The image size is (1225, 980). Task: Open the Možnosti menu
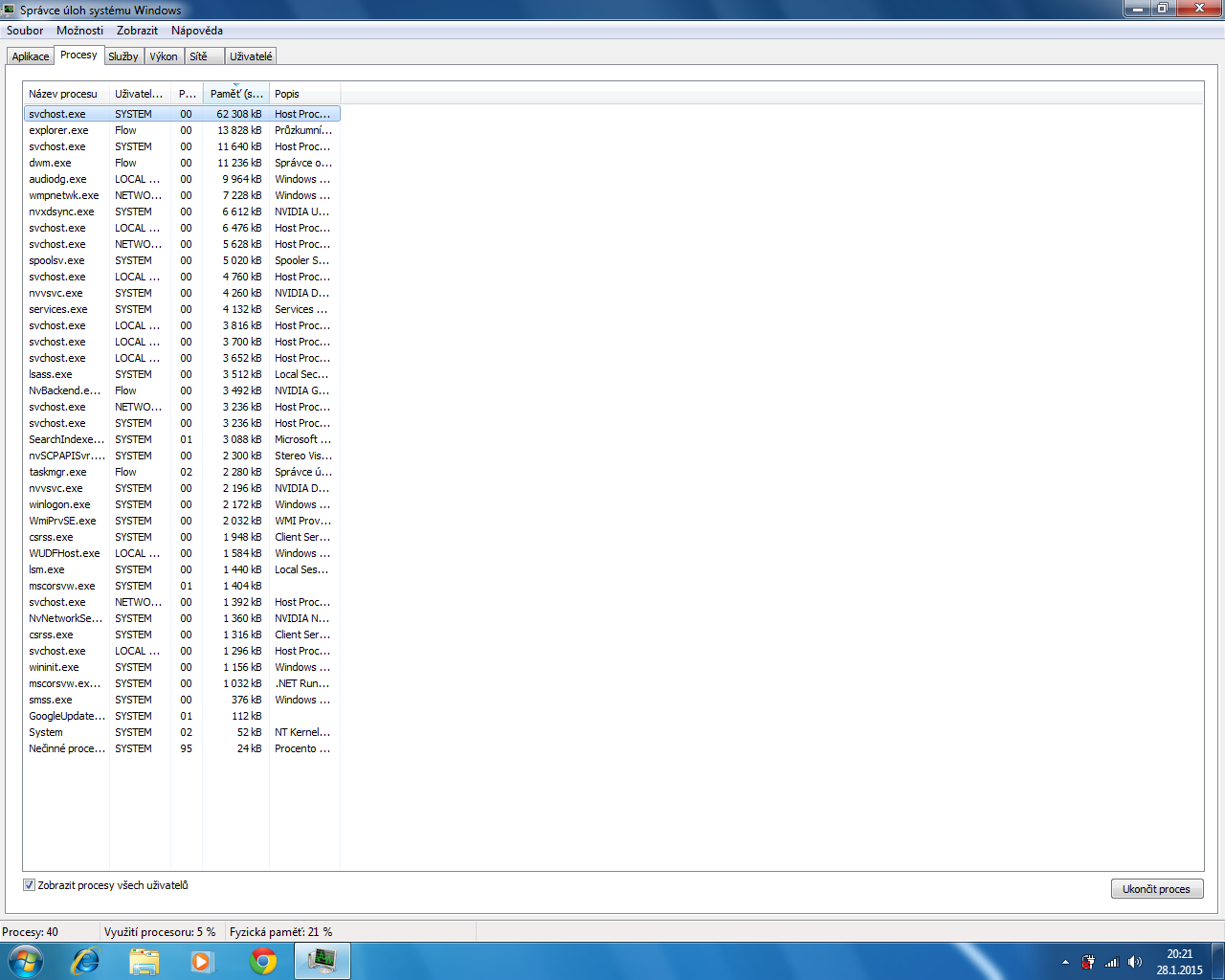(x=79, y=31)
